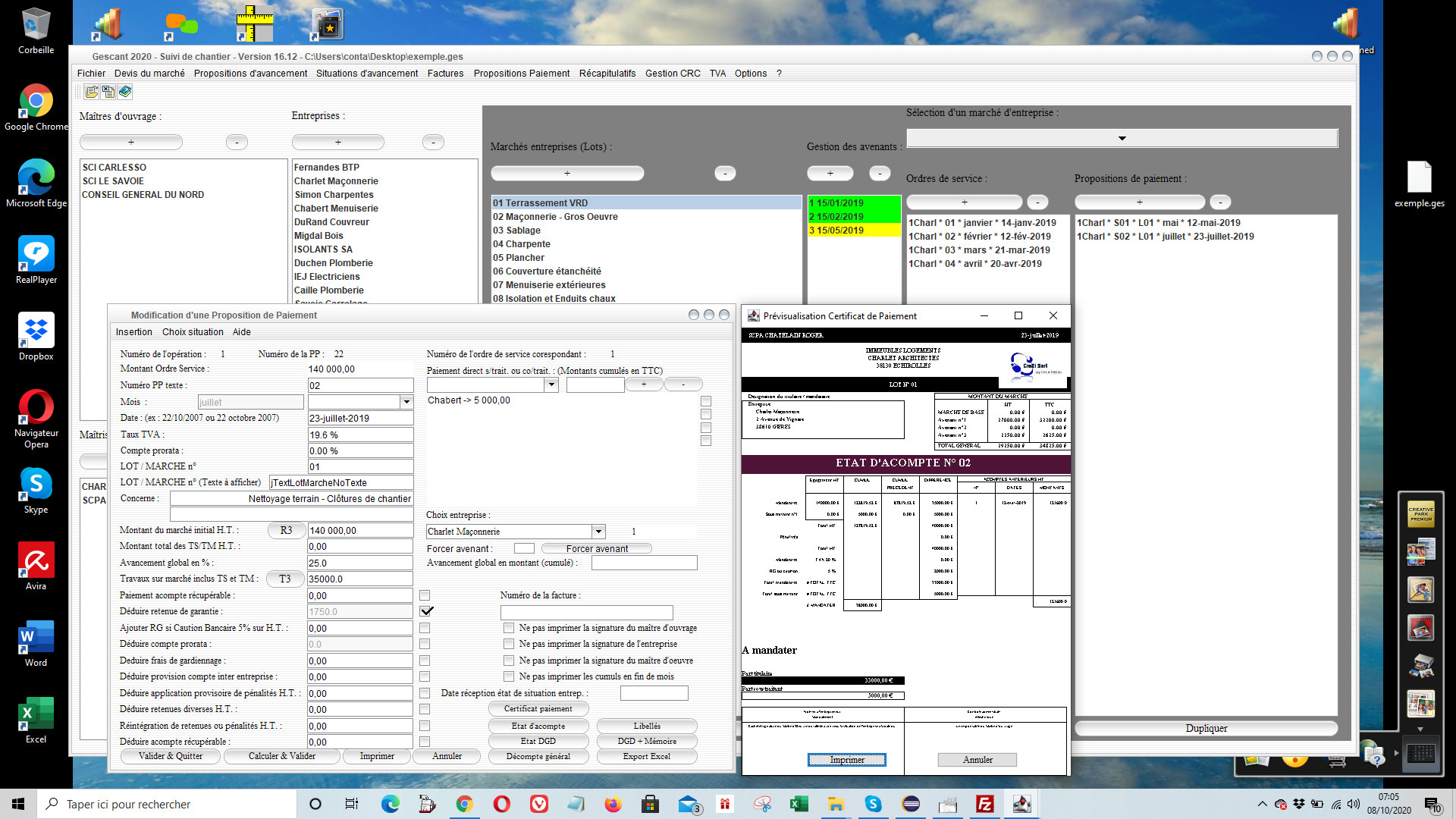Click the Windows search box
Viewport: 1456px width, 819px height.
tap(167, 804)
